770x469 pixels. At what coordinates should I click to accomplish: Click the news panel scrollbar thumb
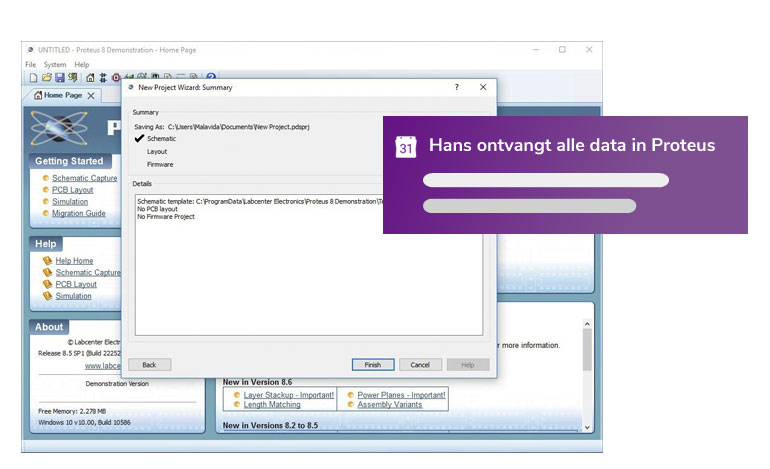click(x=587, y=350)
